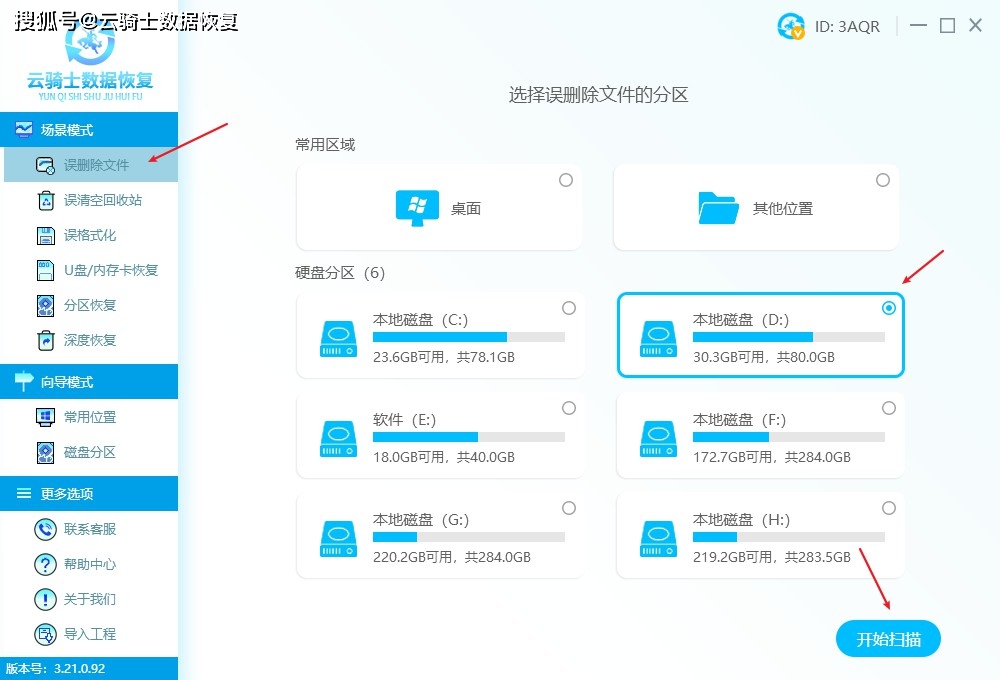Select the 桌面 desktop radio button
Screen dimensions: 1000x680
click(x=566, y=180)
